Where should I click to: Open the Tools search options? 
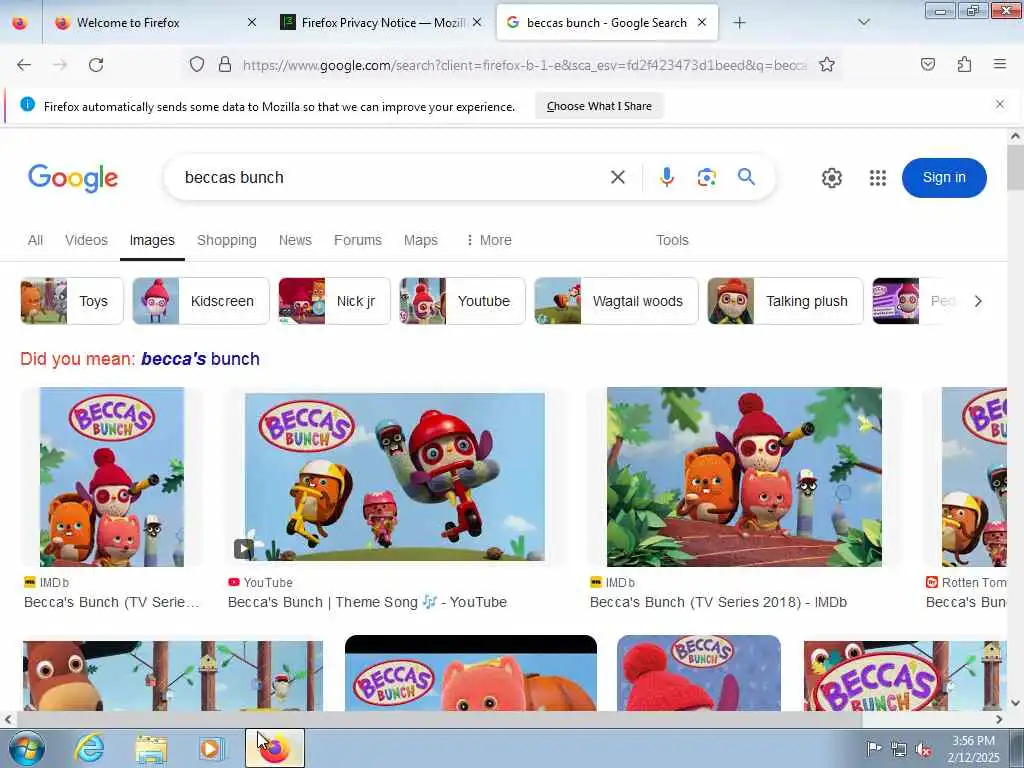pos(672,240)
